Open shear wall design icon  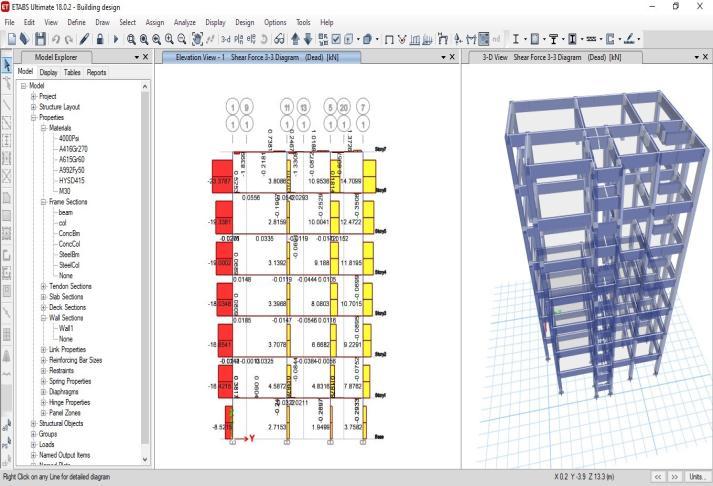click(x=610, y=39)
